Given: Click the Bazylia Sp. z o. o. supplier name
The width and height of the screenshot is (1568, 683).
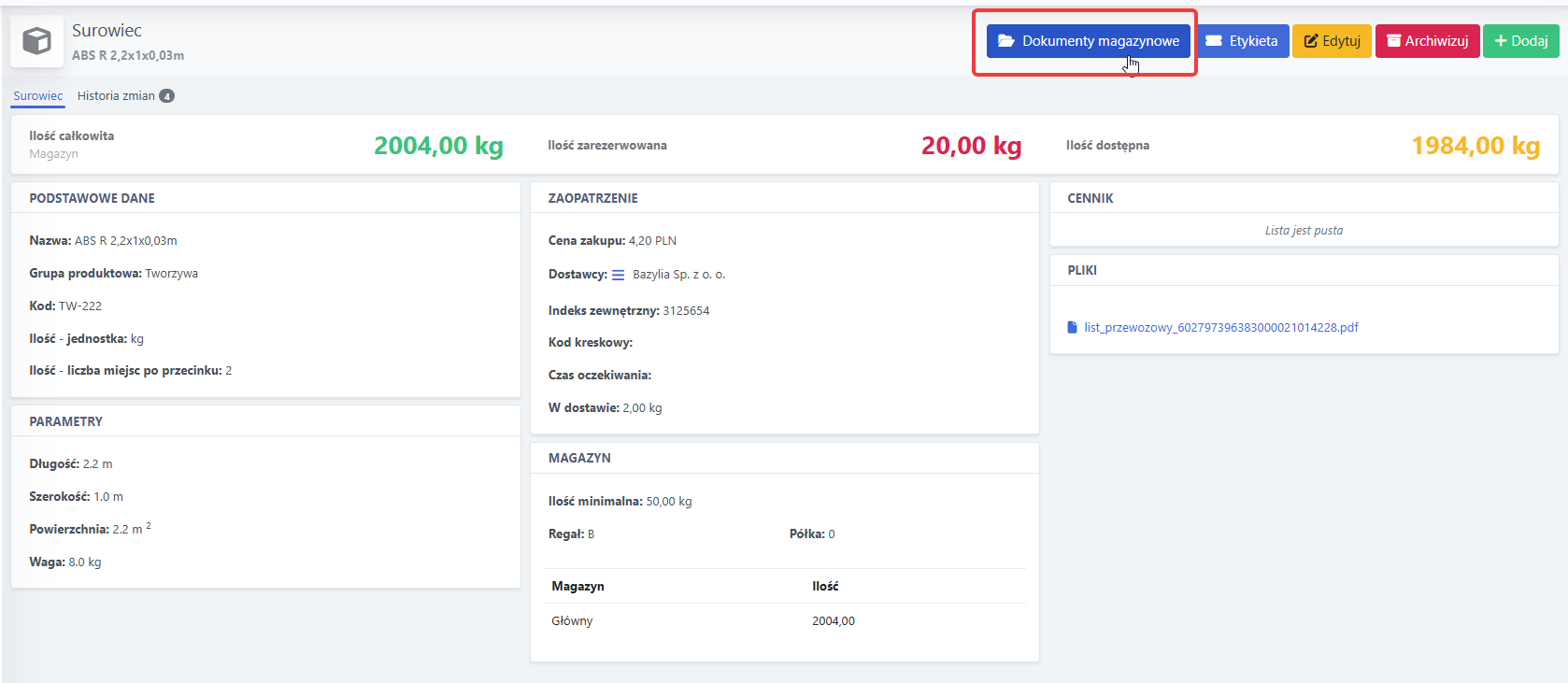Looking at the screenshot, I should (678, 275).
